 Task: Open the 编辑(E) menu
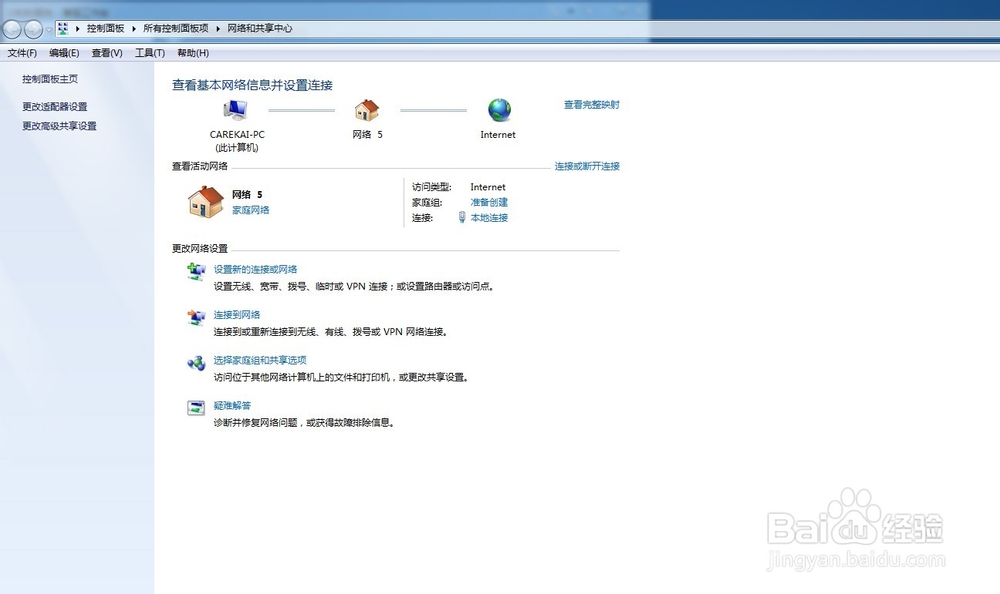64,53
